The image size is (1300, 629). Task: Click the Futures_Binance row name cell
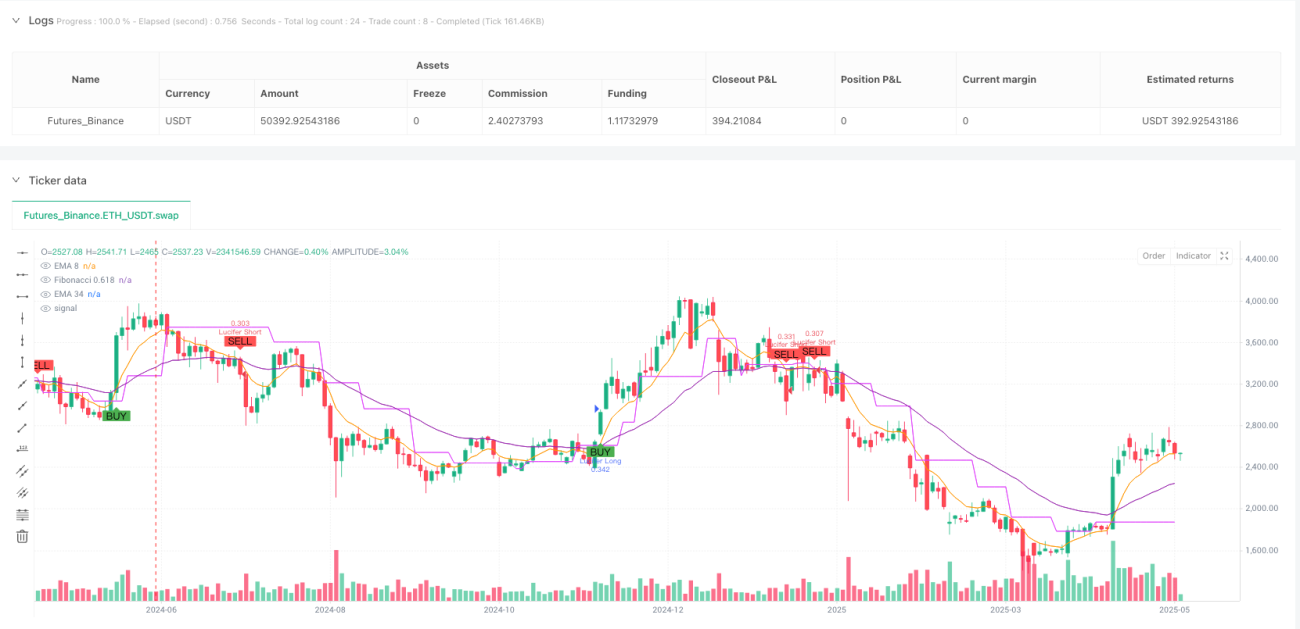click(x=86, y=121)
